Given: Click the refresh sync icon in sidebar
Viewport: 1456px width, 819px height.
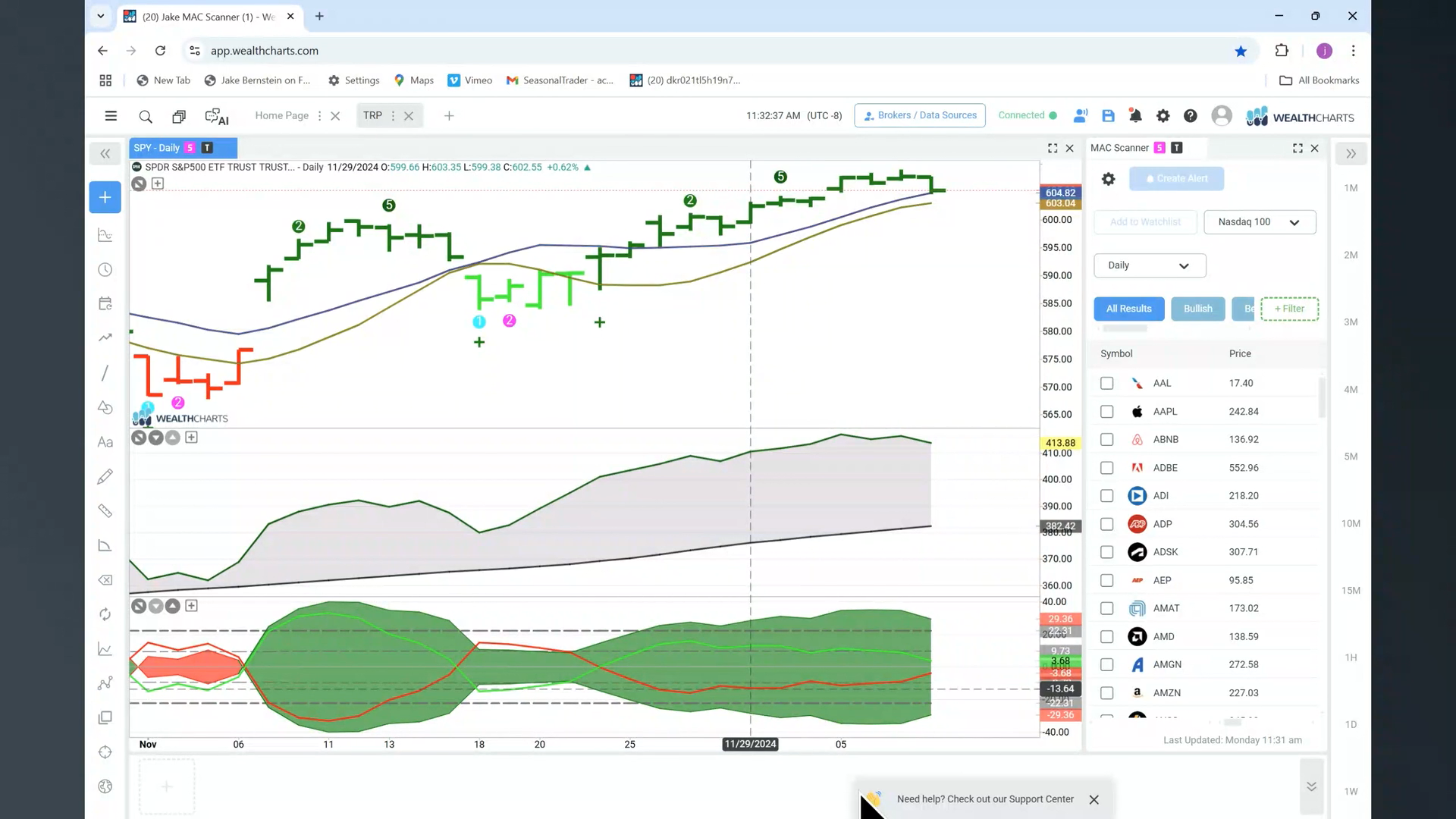Looking at the screenshot, I should [105, 614].
